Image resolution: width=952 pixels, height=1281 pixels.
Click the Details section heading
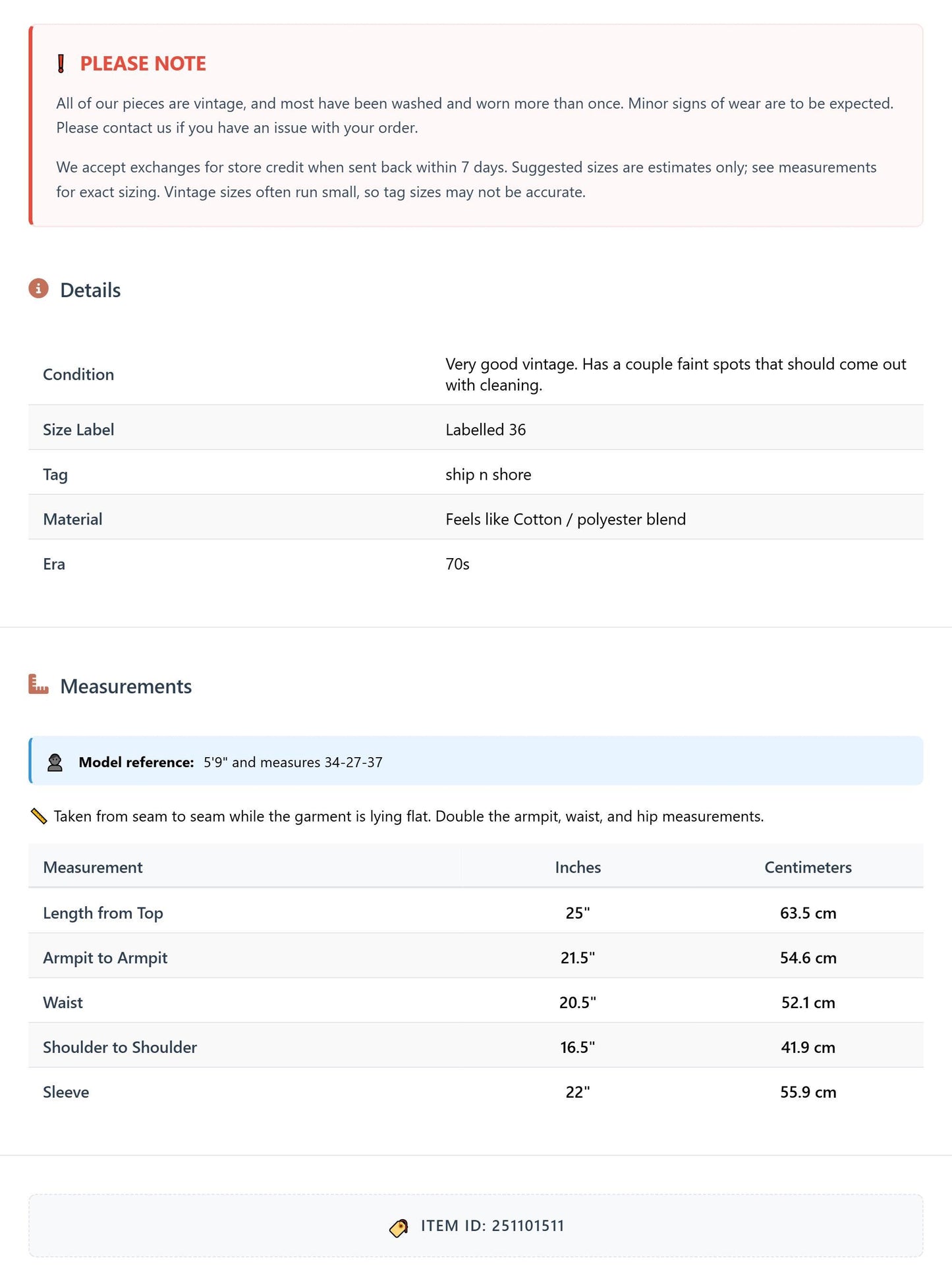90,291
